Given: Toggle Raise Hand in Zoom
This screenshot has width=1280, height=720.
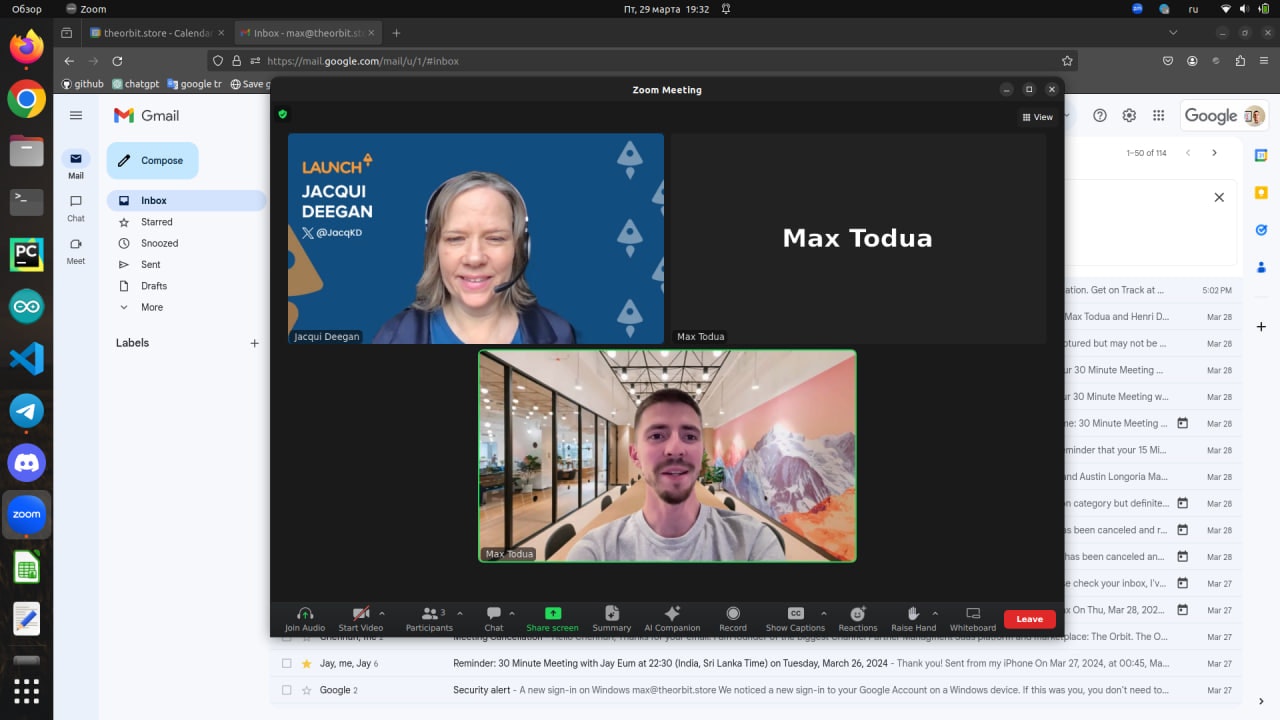Looking at the screenshot, I should (x=913, y=618).
